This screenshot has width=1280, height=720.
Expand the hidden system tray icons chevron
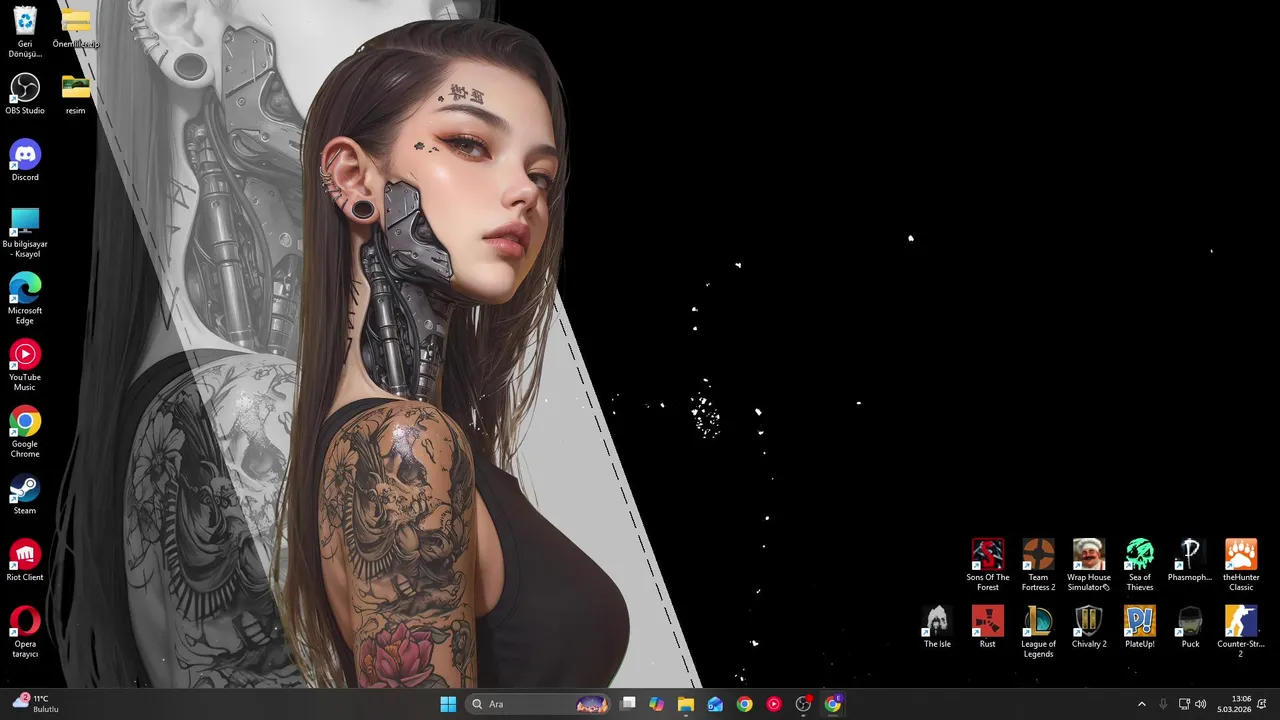click(x=1142, y=704)
